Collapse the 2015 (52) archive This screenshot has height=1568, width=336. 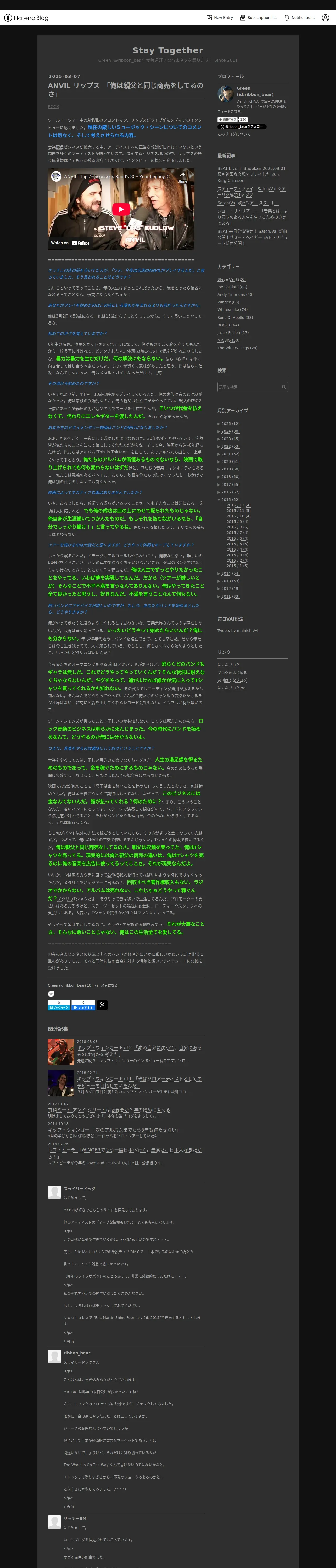[219, 500]
